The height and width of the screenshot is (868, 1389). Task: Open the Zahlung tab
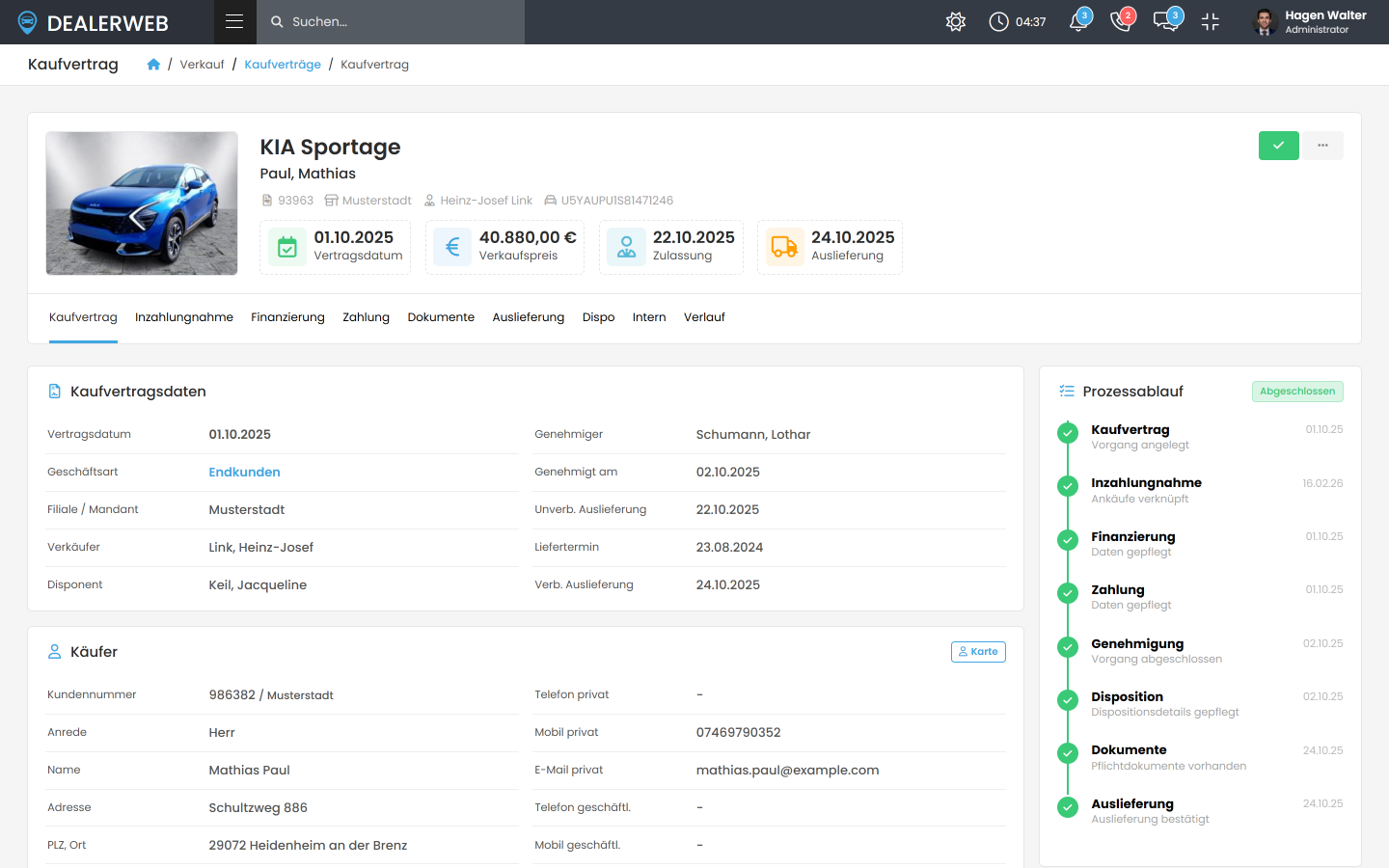(x=366, y=317)
